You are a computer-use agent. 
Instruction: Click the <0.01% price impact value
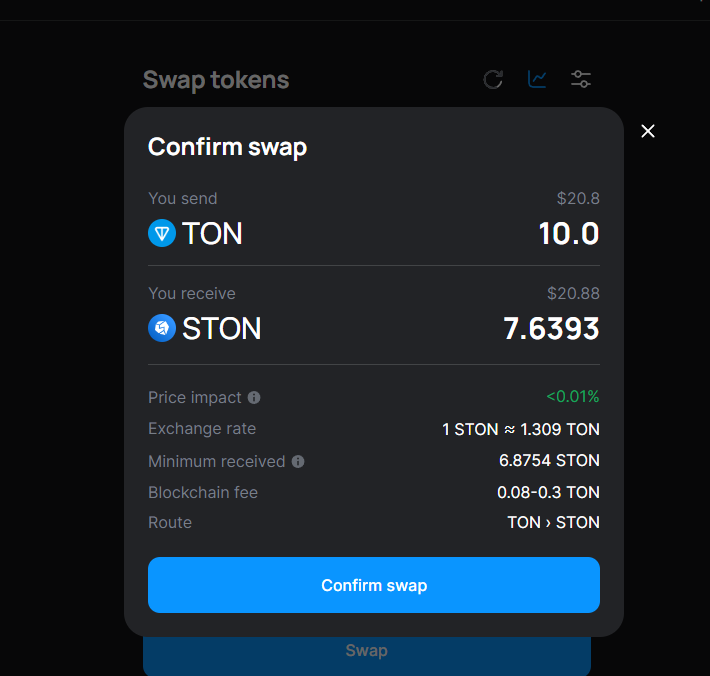[572, 397]
